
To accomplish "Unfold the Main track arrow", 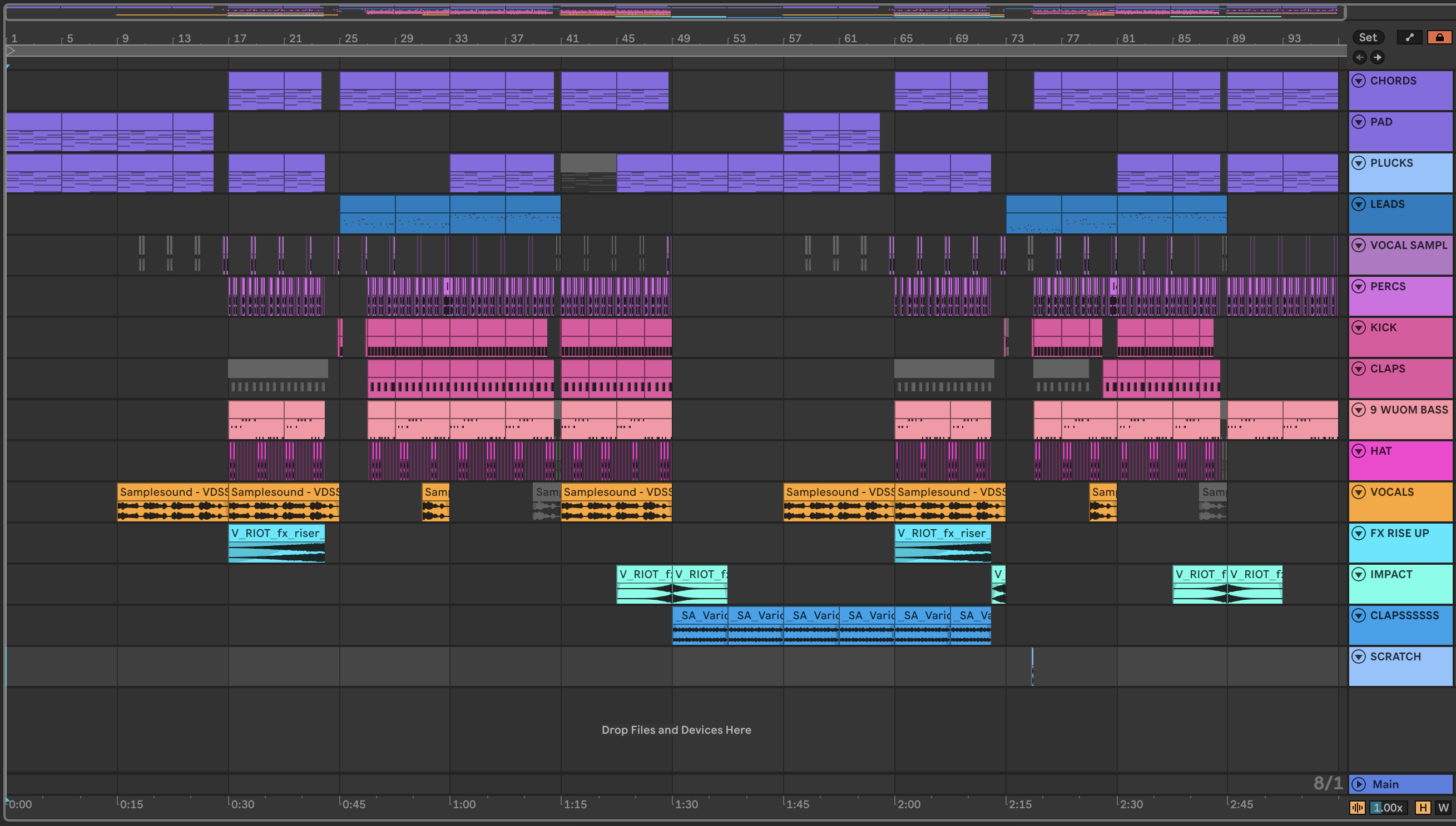I will 1359,784.
